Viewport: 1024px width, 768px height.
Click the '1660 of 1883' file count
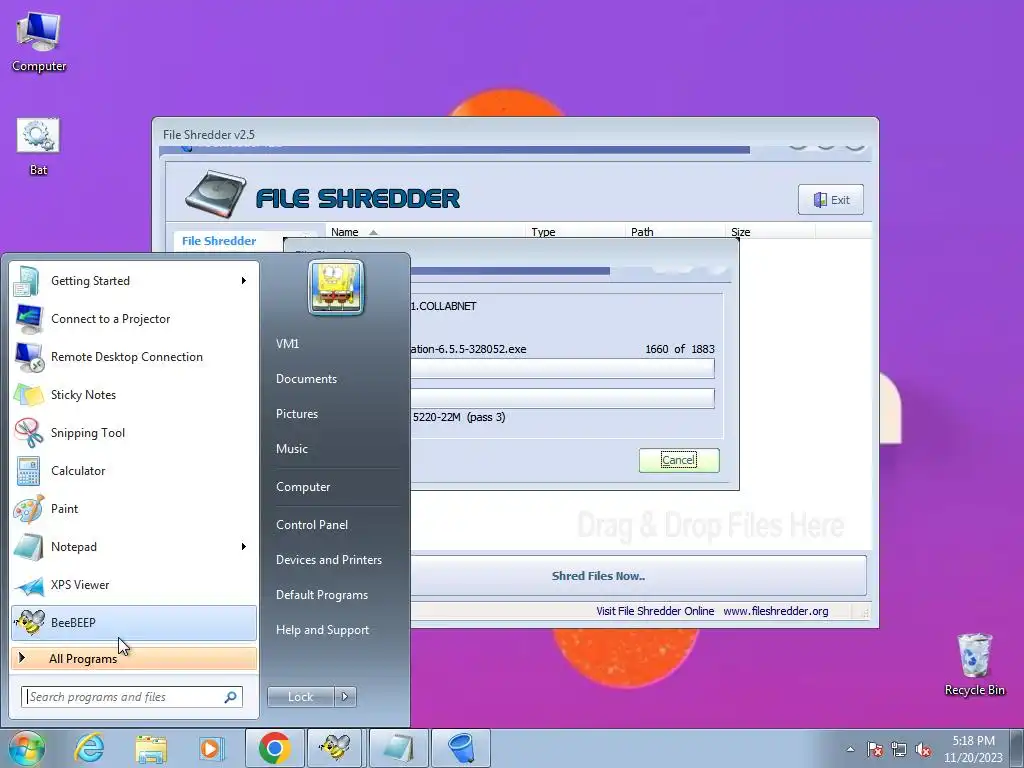coord(680,349)
